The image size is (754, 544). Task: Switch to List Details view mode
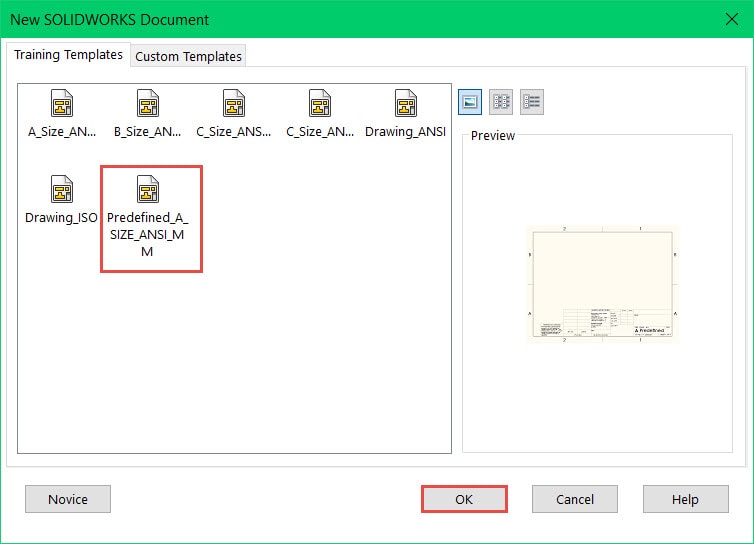tap(532, 100)
